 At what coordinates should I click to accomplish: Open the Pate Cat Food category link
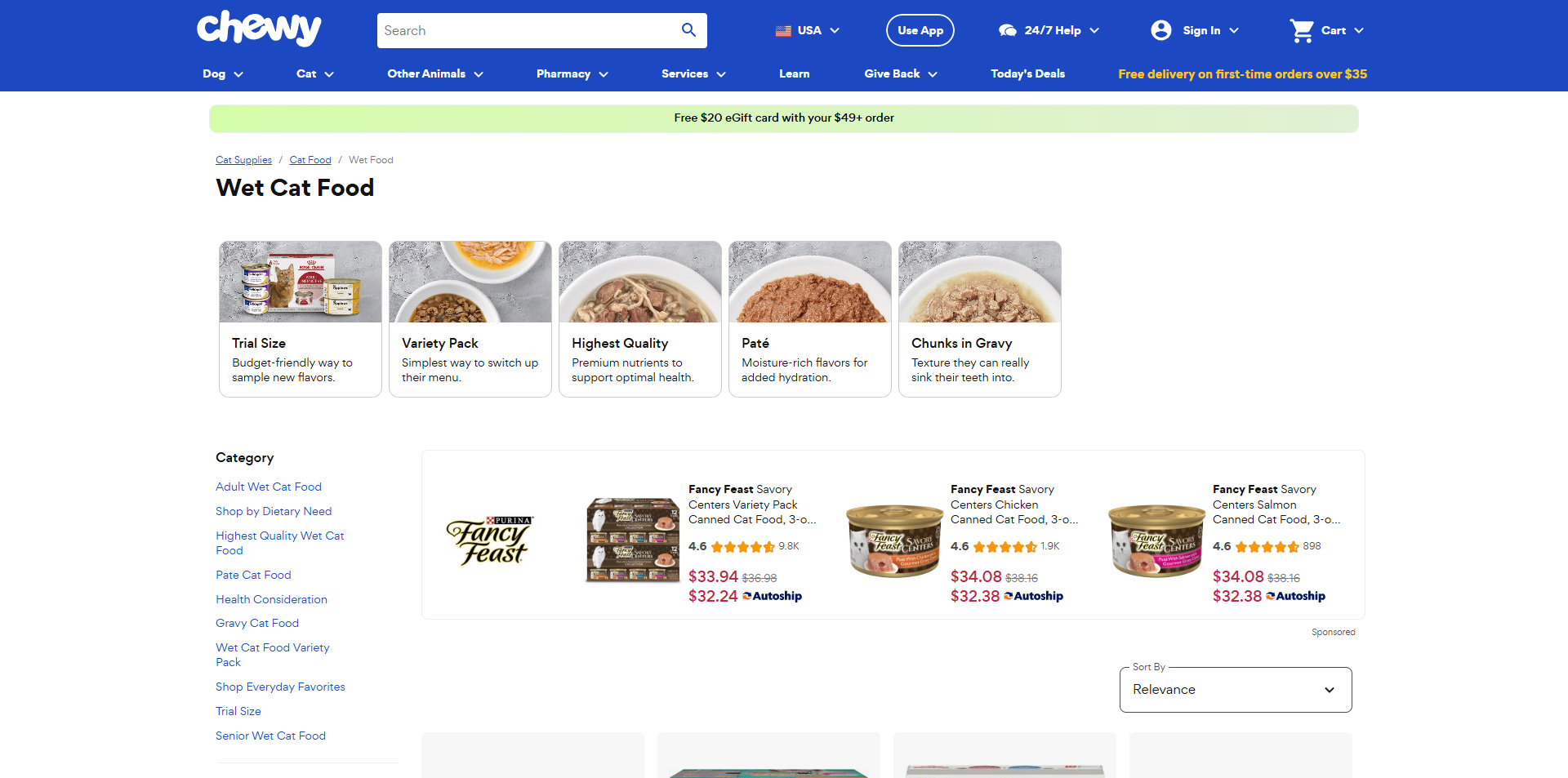(253, 575)
